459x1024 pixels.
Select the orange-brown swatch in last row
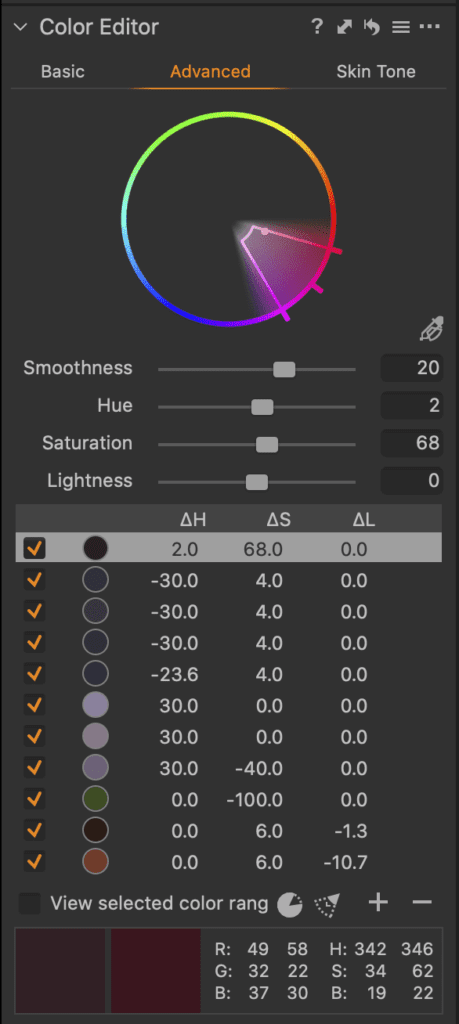pos(95,861)
